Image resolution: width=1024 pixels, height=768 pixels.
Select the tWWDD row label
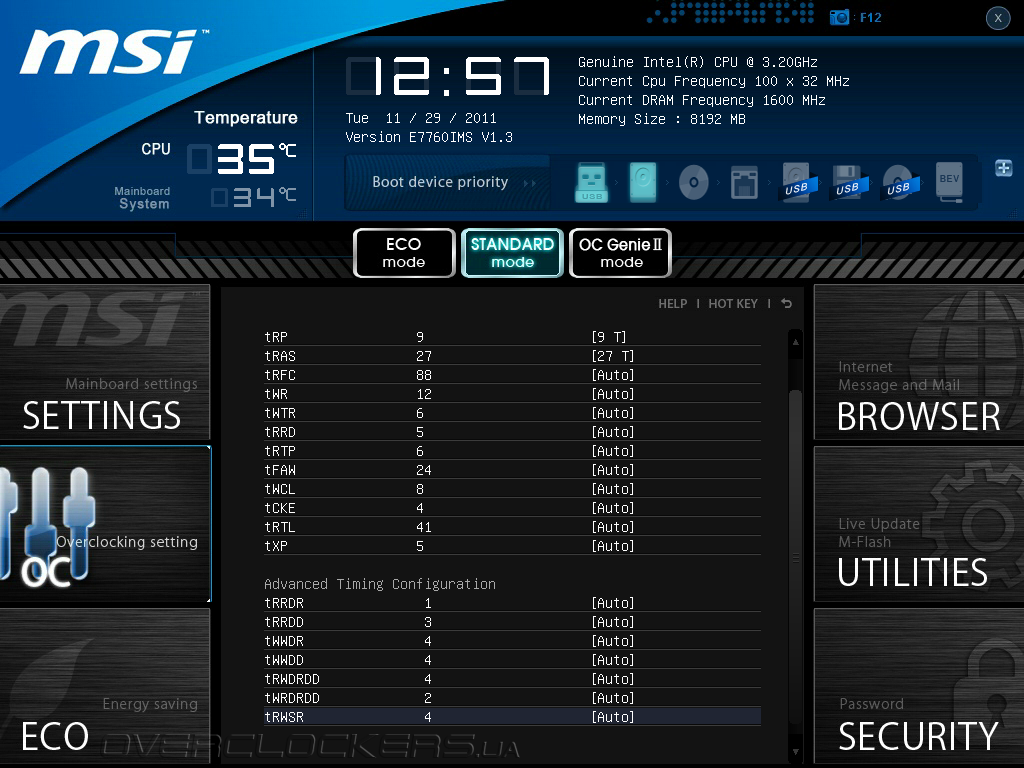tap(284, 660)
